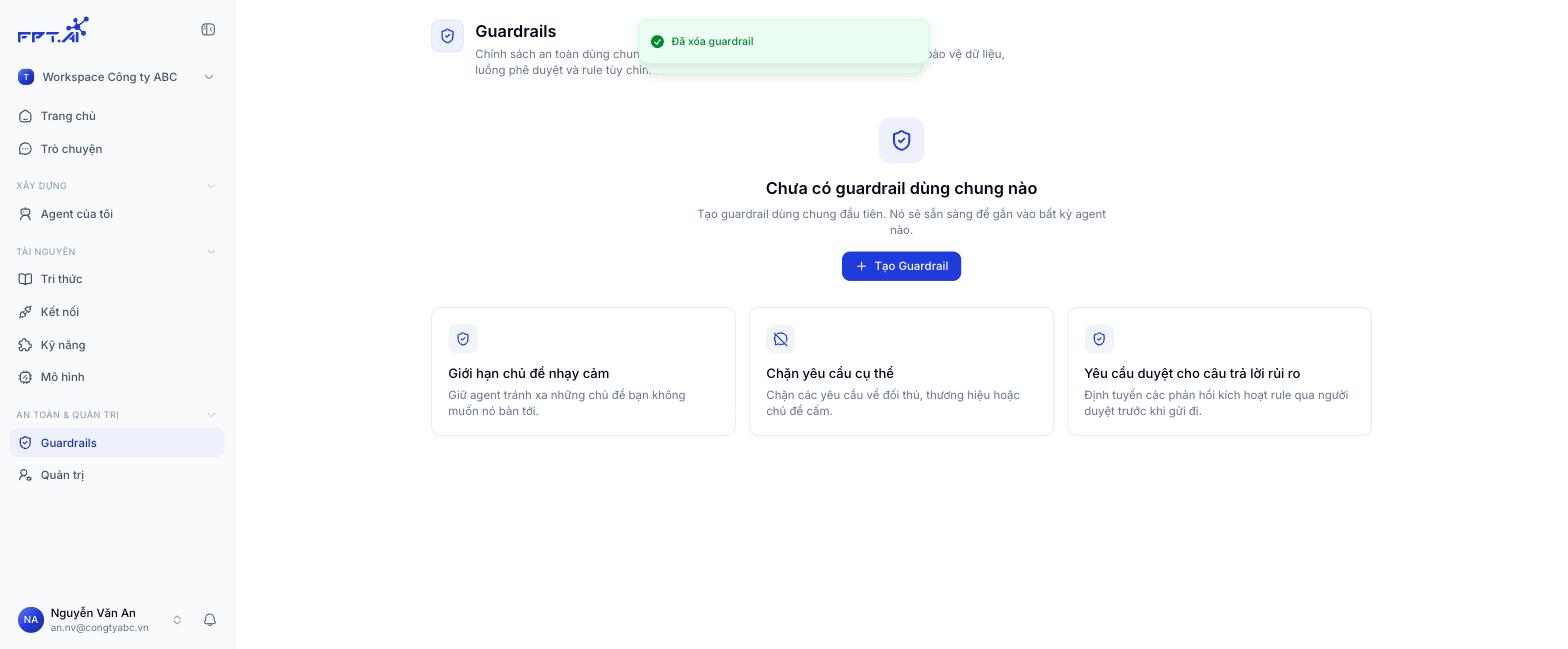The width and height of the screenshot is (1568, 649).
Task: Click the Nguyễn Văn An user name
Action: 93,613
